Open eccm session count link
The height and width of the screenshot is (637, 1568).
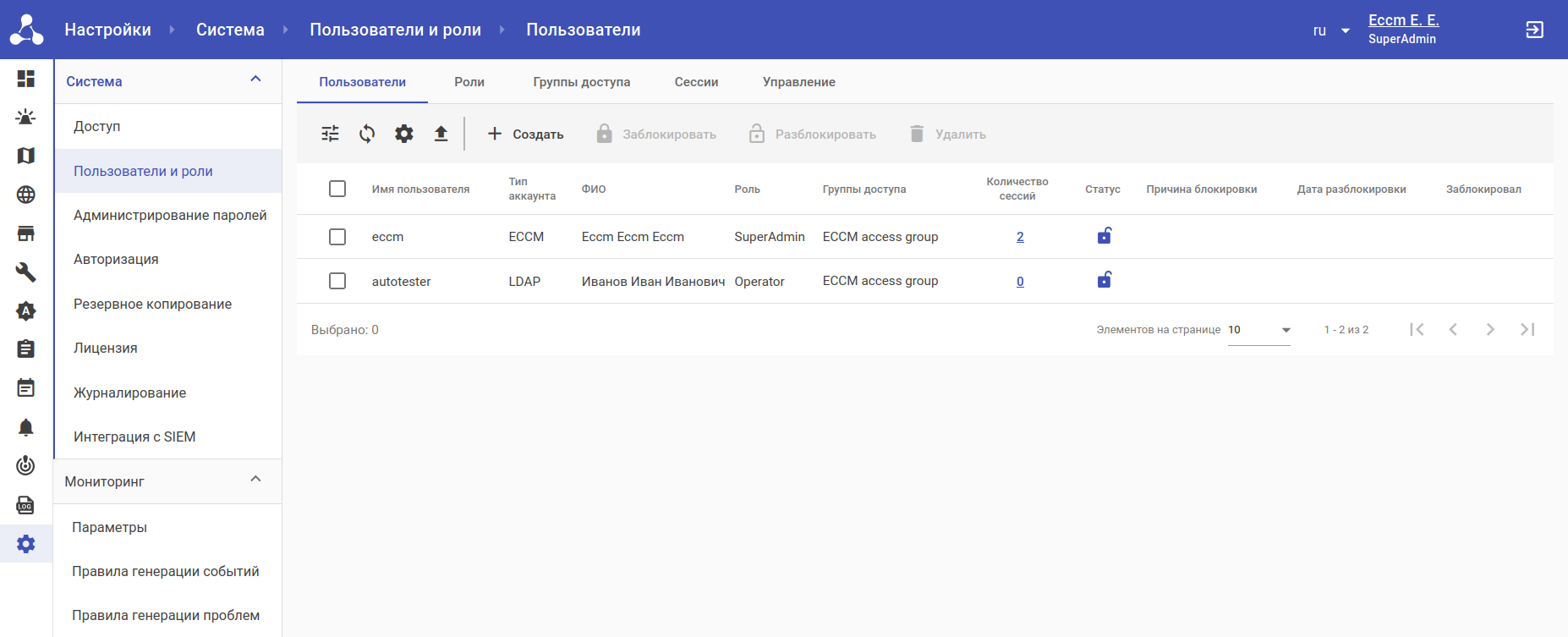[x=1020, y=237]
